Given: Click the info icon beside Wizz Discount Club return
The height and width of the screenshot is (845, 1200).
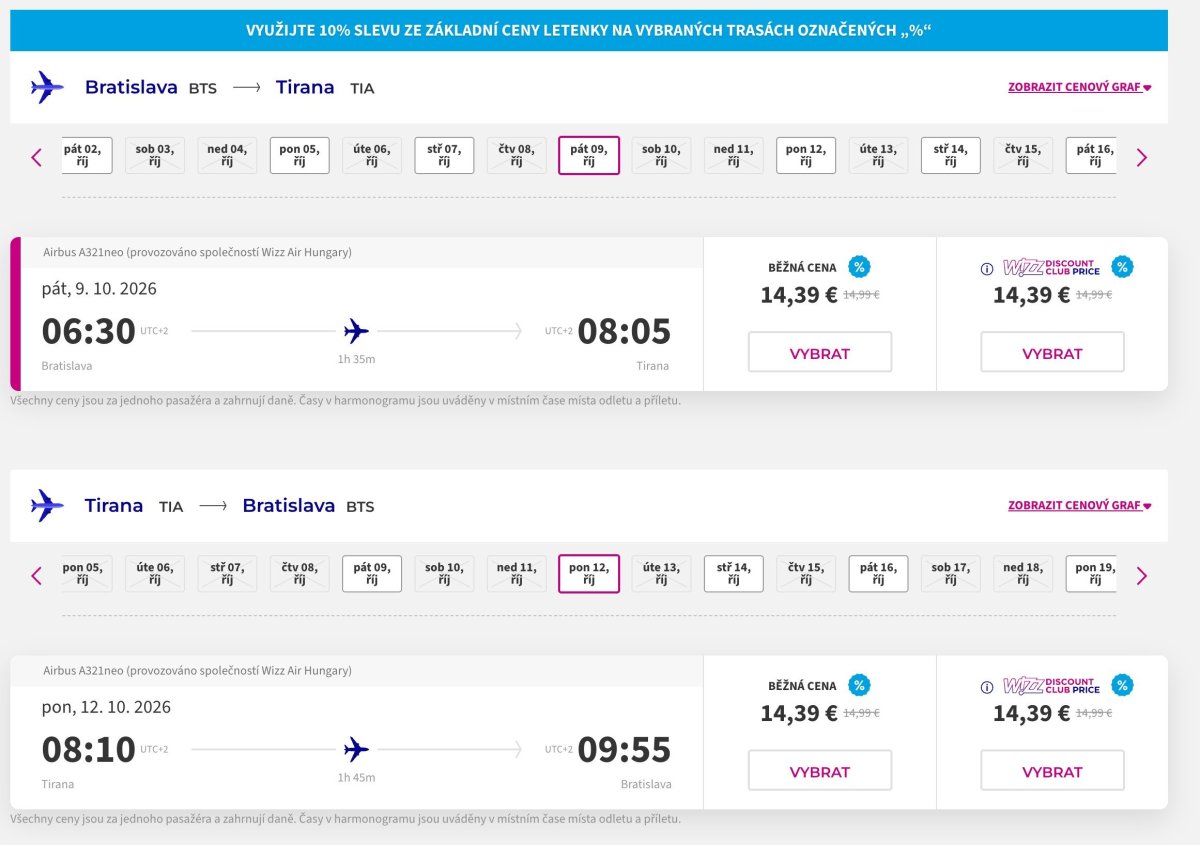Looking at the screenshot, I should [x=986, y=687].
